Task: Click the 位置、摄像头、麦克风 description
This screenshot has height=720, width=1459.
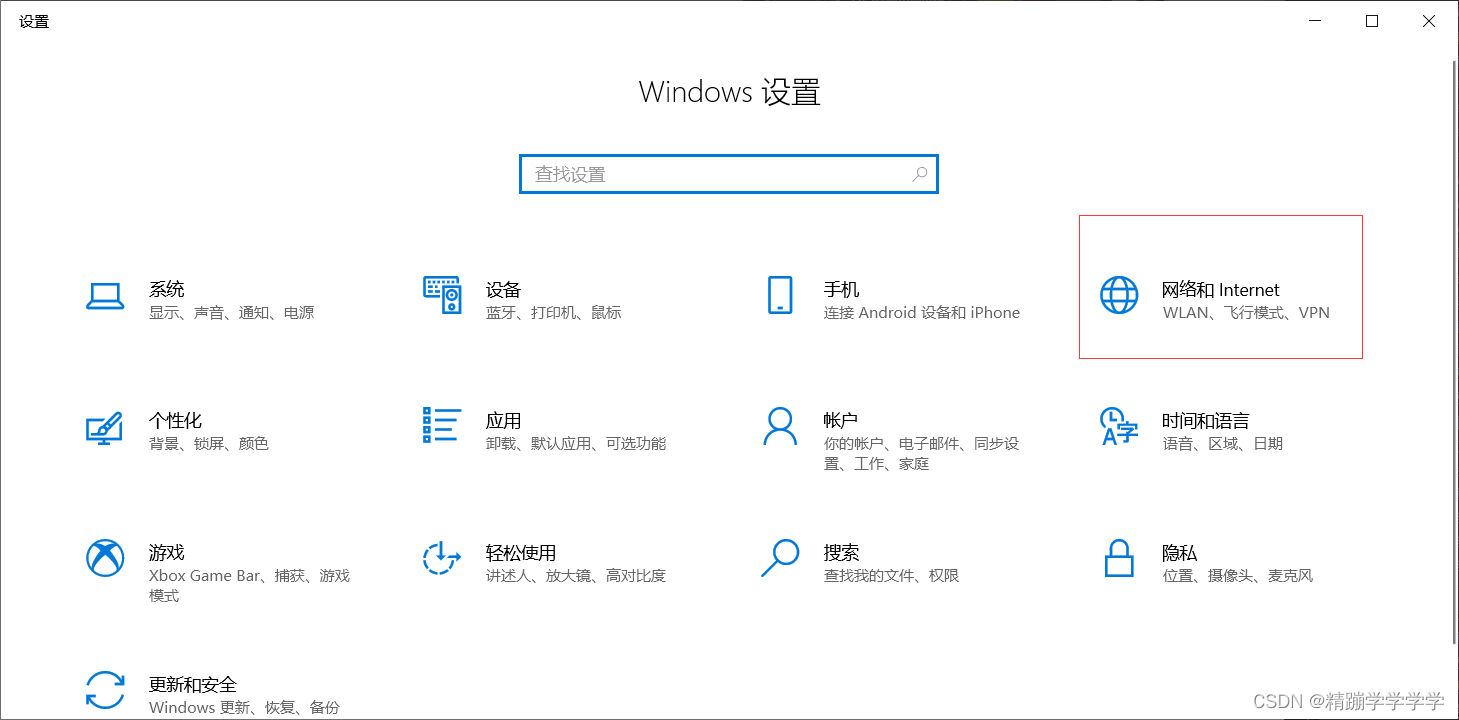Action: [x=1238, y=576]
